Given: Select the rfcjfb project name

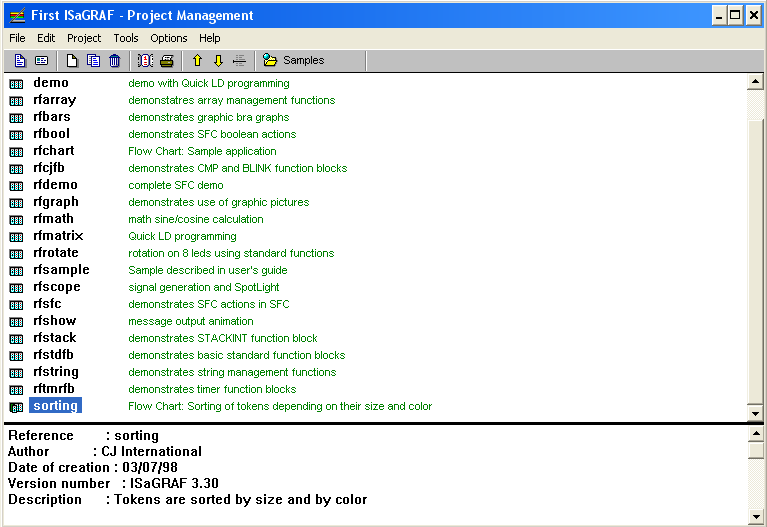Looking at the screenshot, I should click(x=49, y=168).
